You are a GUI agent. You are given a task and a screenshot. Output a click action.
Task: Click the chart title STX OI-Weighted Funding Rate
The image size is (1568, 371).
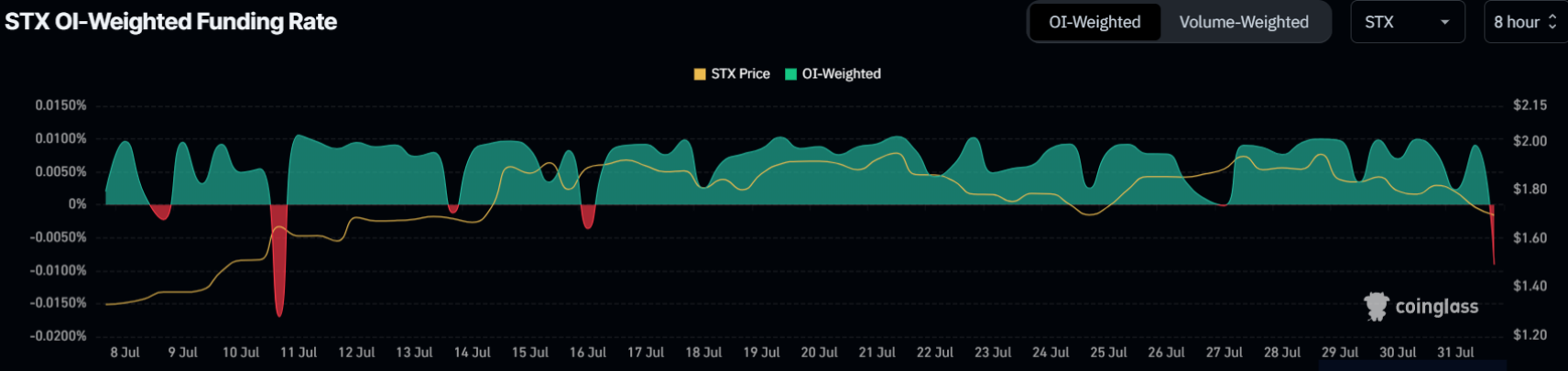[171, 22]
